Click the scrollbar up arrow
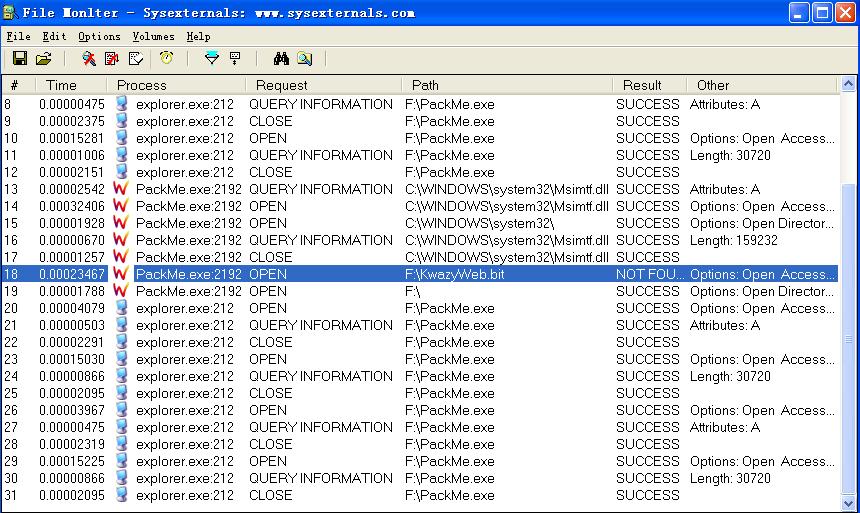860x513 pixels. tap(848, 84)
